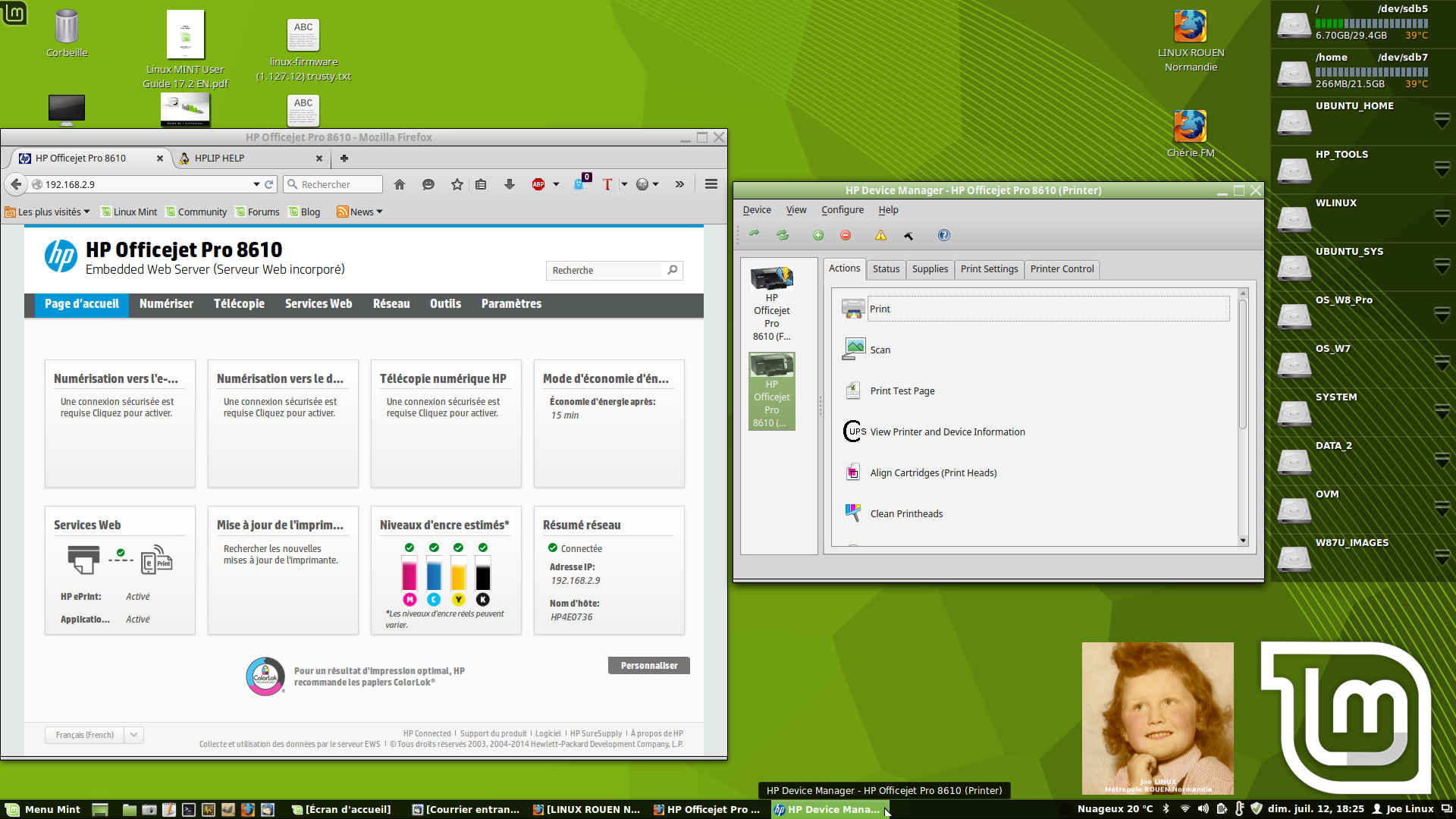Image resolution: width=1456 pixels, height=819 pixels.
Task: Click the Print Test Page icon
Action: pyautogui.click(x=853, y=391)
